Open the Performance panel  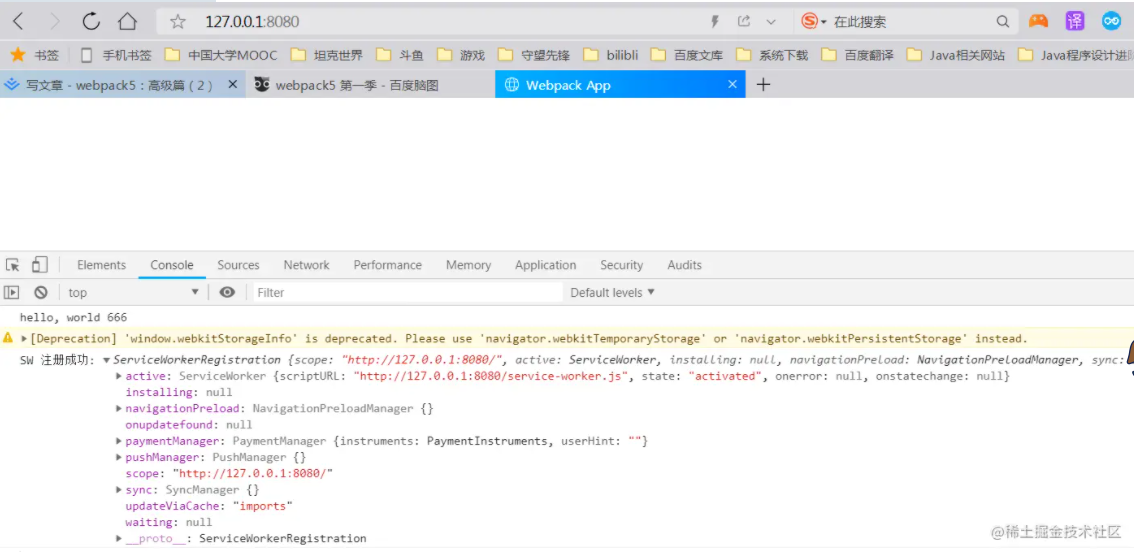388,265
